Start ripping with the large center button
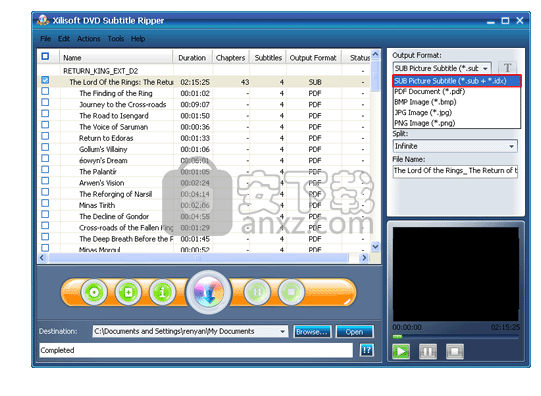Image resolution: width=541 pixels, height=396 pixels. tap(208, 293)
